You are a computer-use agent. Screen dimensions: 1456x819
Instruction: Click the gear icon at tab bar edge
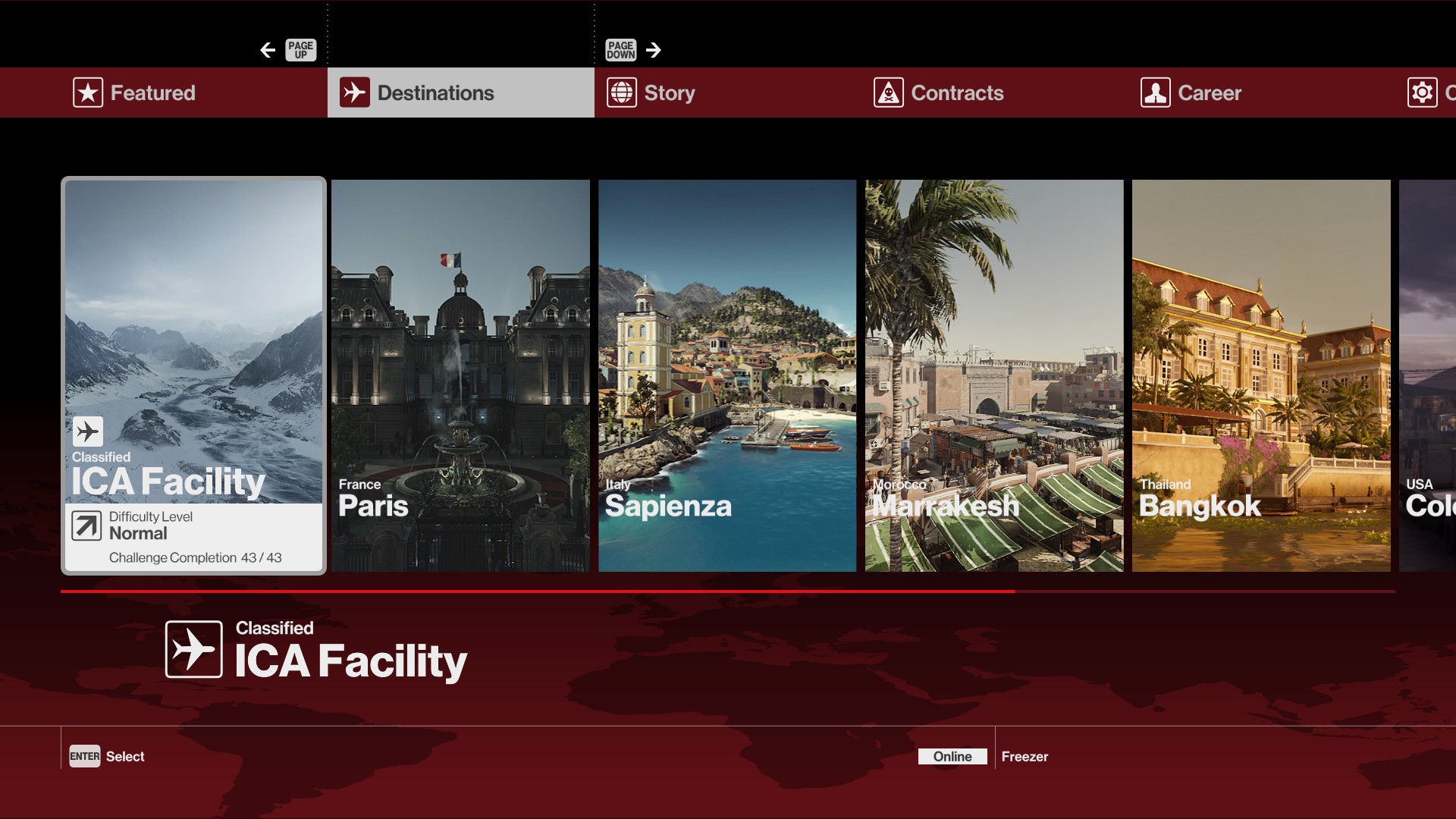click(1422, 93)
